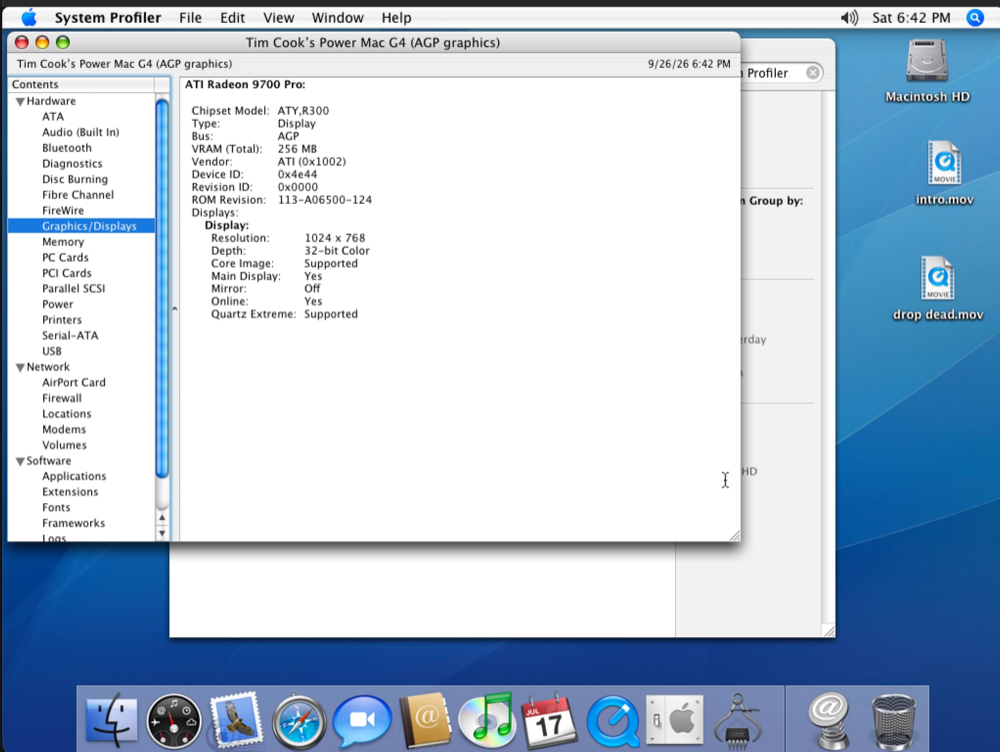Click System Profiler icon in the Dock
This screenshot has height=752, width=1000.
737,720
